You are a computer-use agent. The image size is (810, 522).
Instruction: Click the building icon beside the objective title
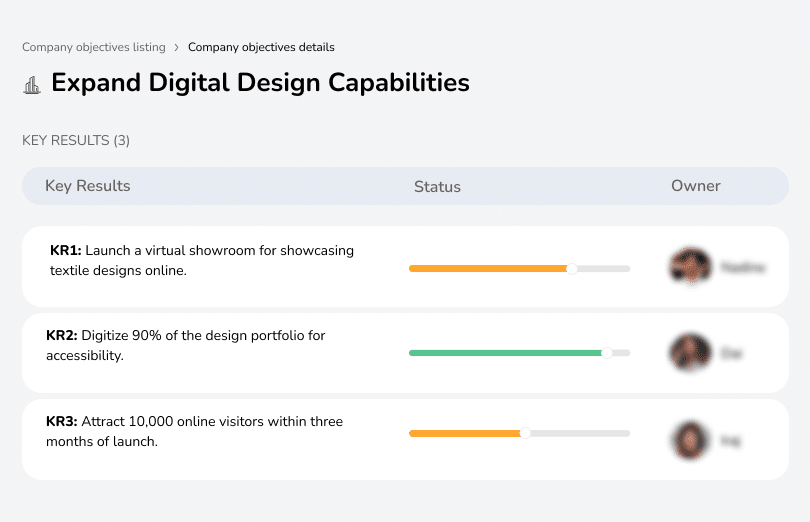click(x=32, y=84)
